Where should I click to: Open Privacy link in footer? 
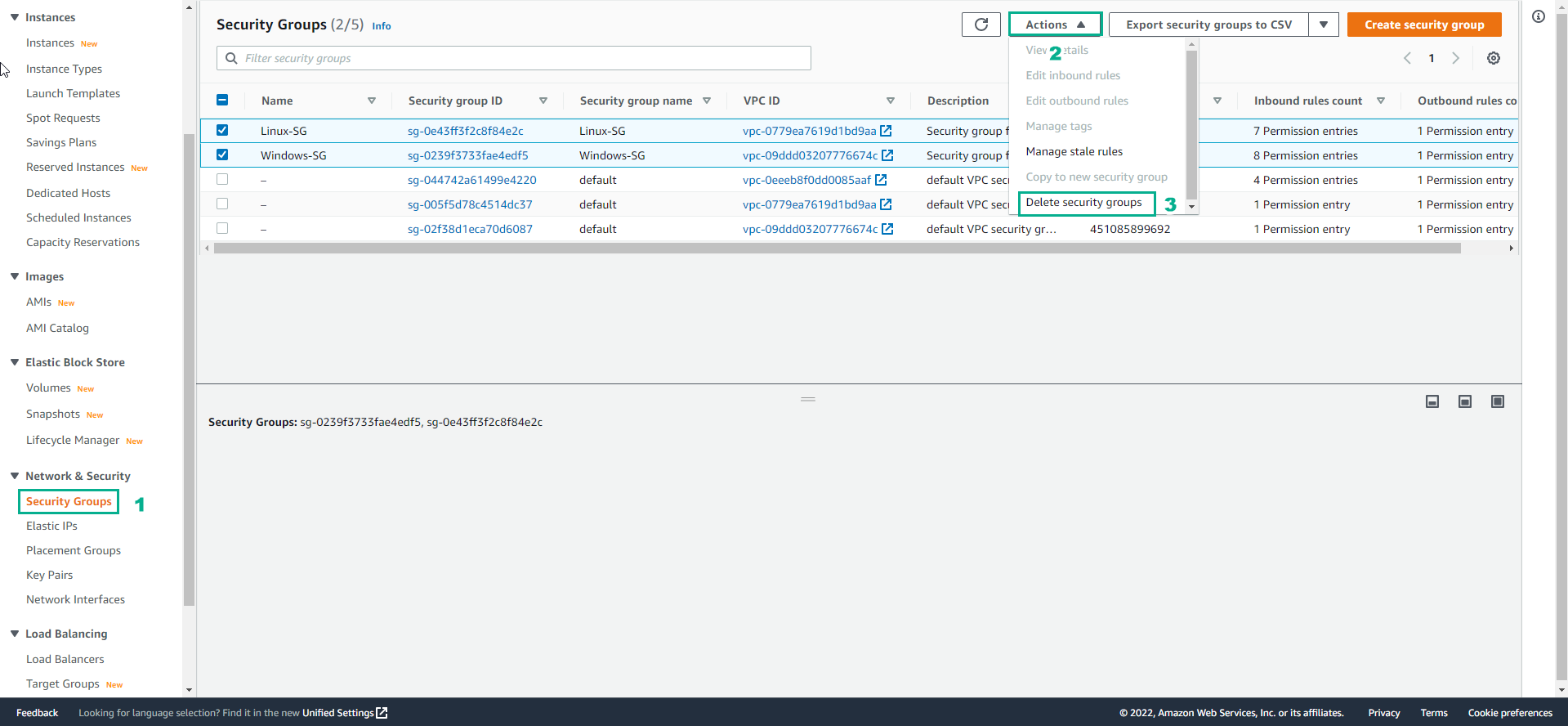pos(1383,713)
